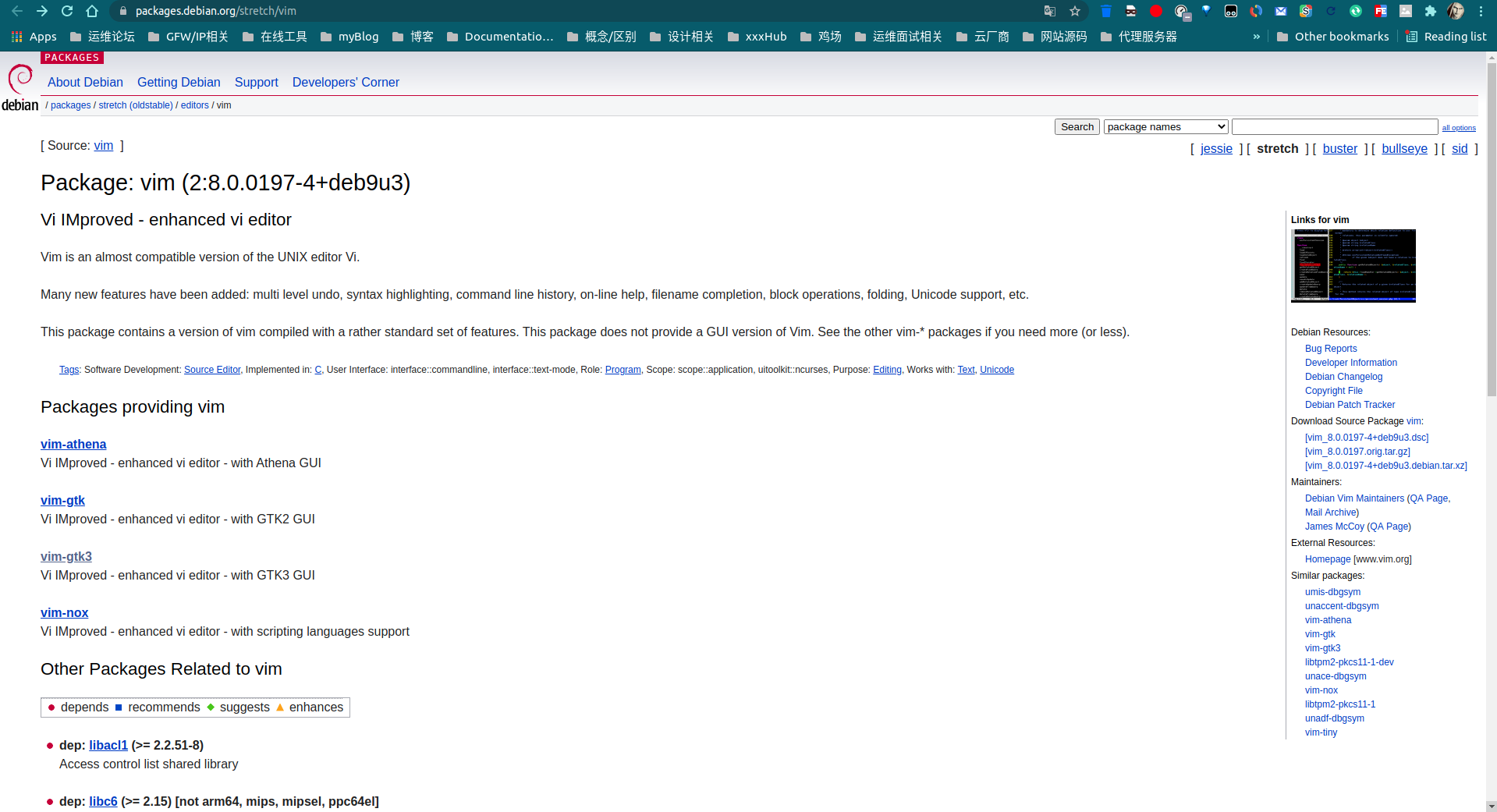Viewport: 1497px width, 812px height.
Task: Click the depends legend marker
Action: click(51, 707)
